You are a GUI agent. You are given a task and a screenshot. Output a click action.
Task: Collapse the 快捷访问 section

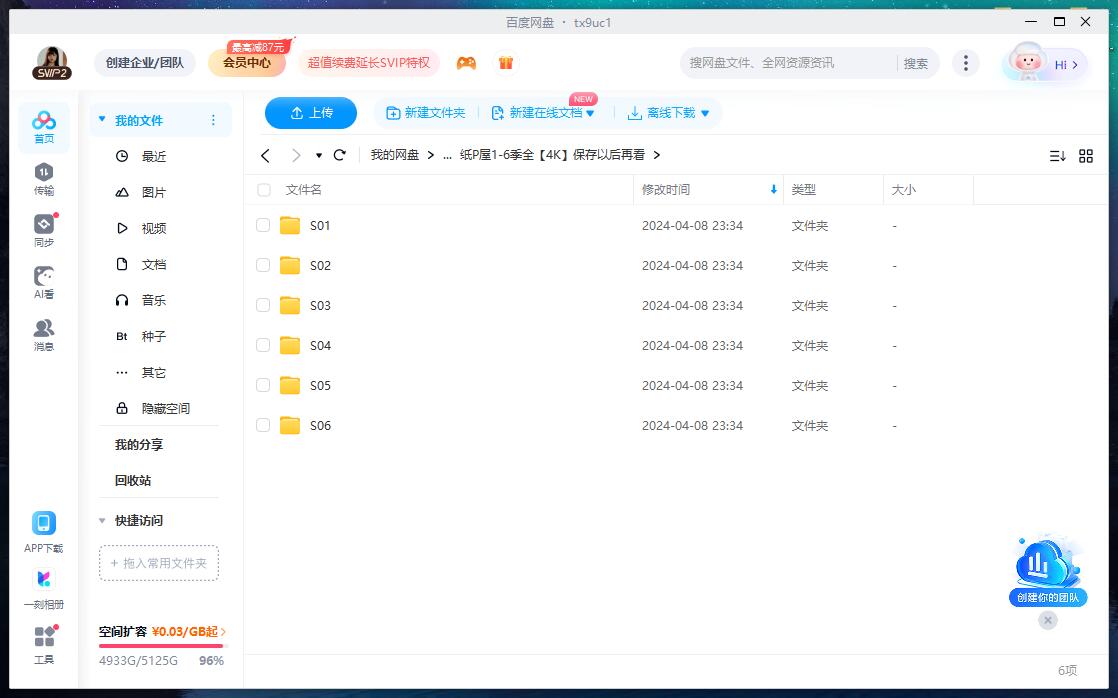pyautogui.click(x=102, y=520)
